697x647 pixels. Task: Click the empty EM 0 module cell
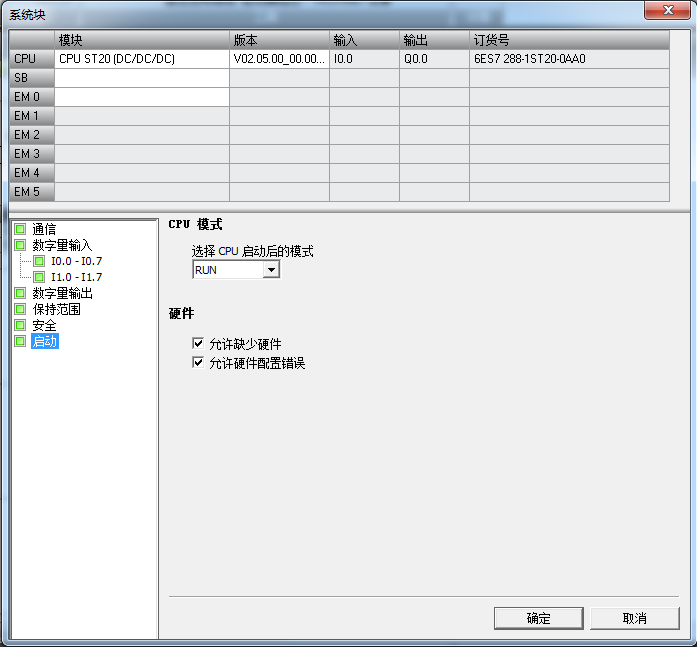pos(141,97)
